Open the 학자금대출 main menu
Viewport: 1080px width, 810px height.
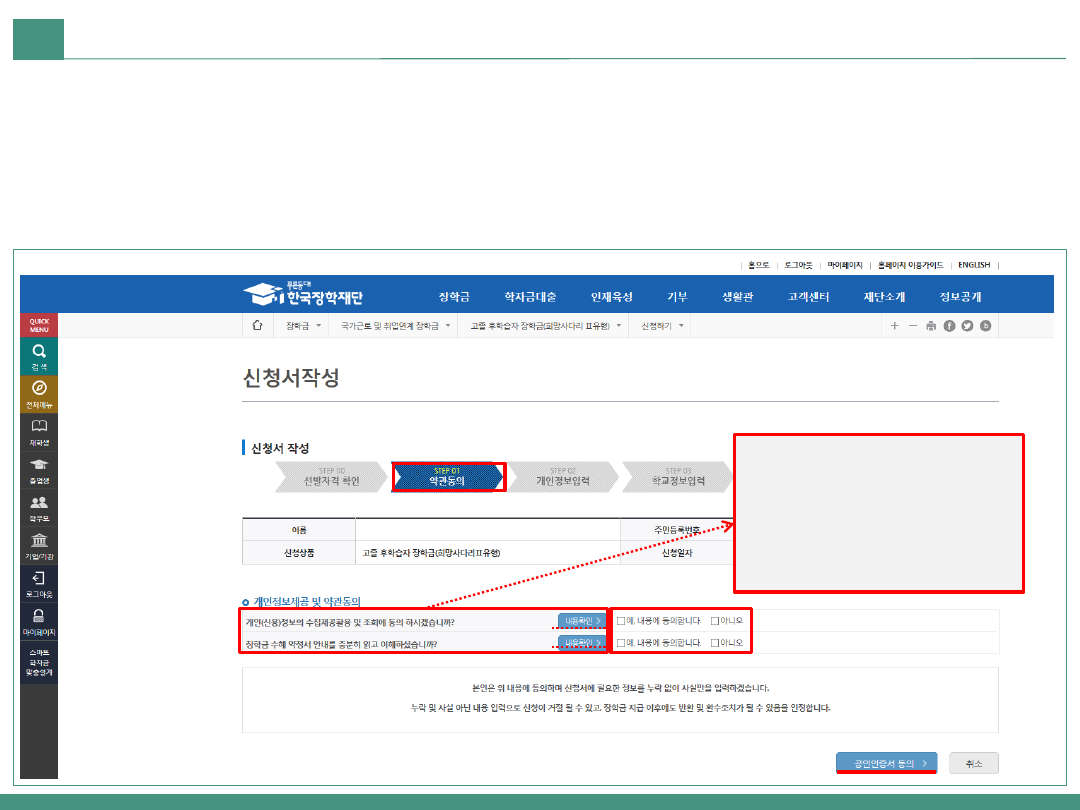pos(530,297)
